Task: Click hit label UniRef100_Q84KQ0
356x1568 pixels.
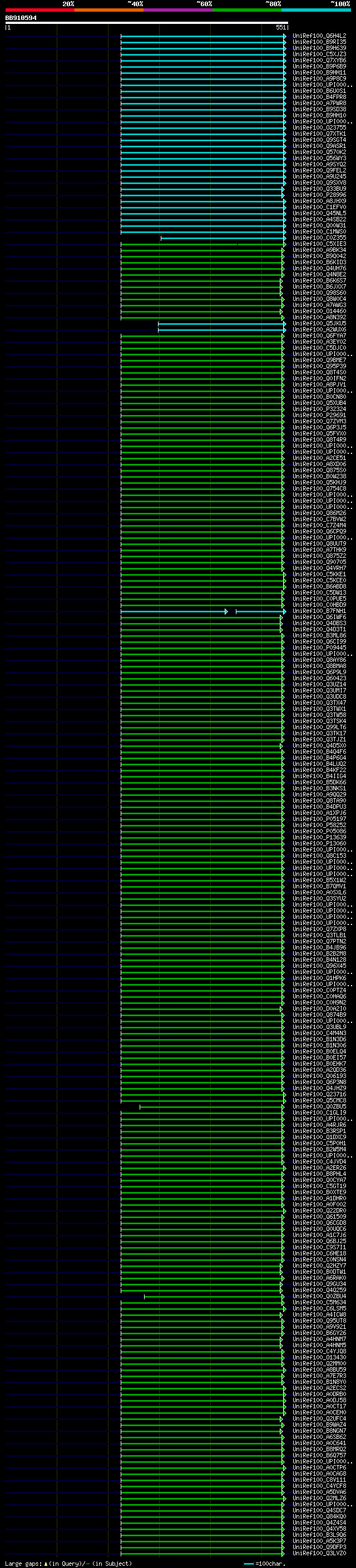Action: pos(319,1516)
